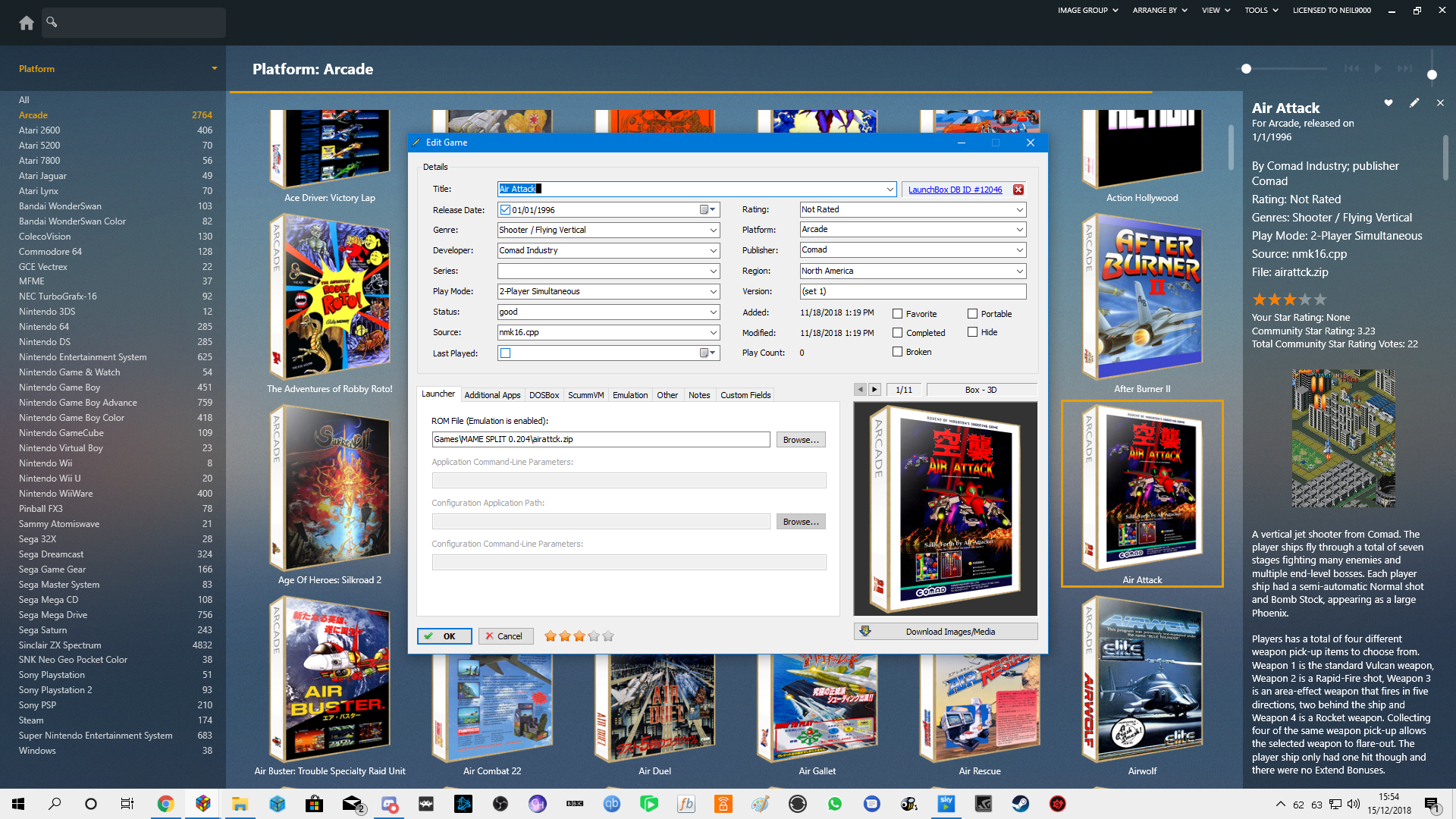Click the LaunchBox home icon
The height and width of the screenshot is (819, 1456).
(27, 23)
